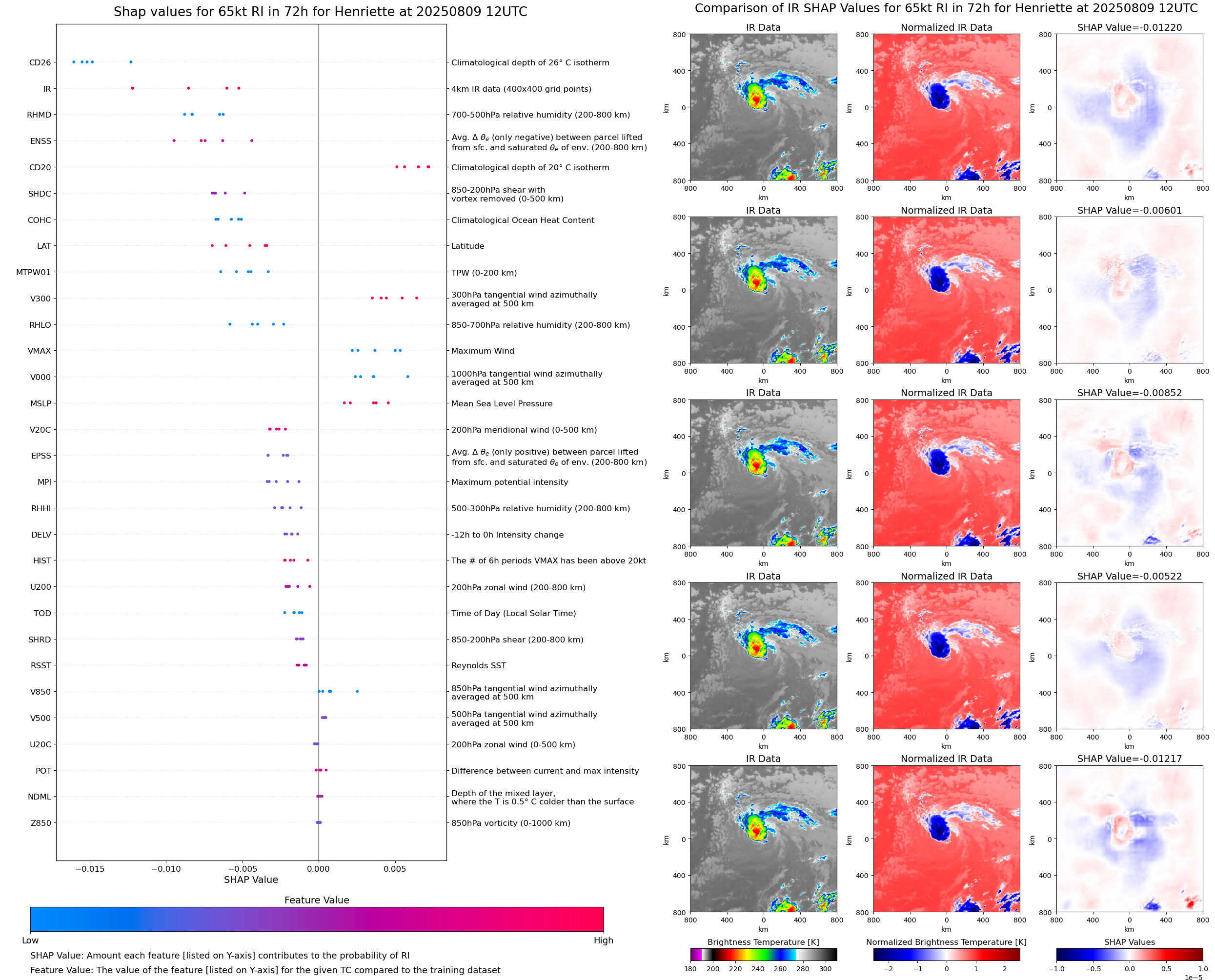
Task: Click the left chart's main title
Action: click(x=320, y=12)
